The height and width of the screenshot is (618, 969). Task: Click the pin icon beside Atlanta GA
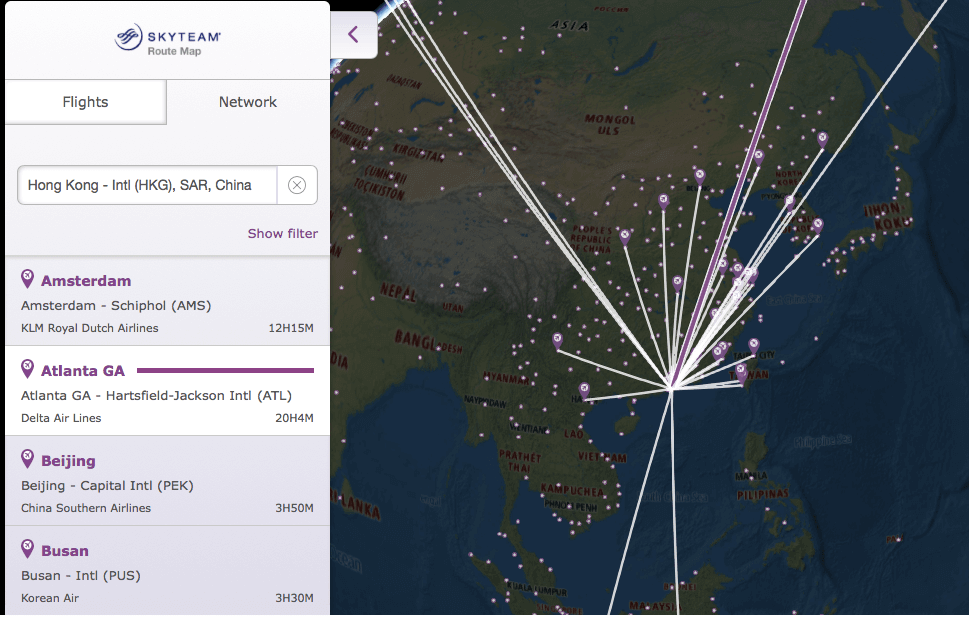28,370
